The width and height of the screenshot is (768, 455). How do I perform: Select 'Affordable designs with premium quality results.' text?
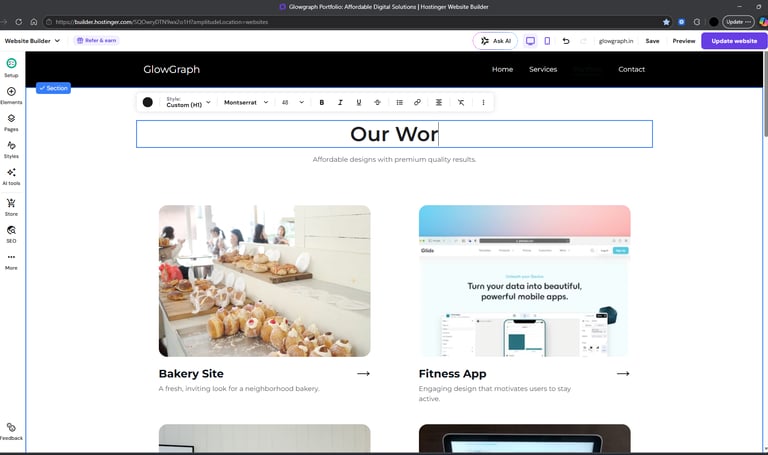coord(394,160)
